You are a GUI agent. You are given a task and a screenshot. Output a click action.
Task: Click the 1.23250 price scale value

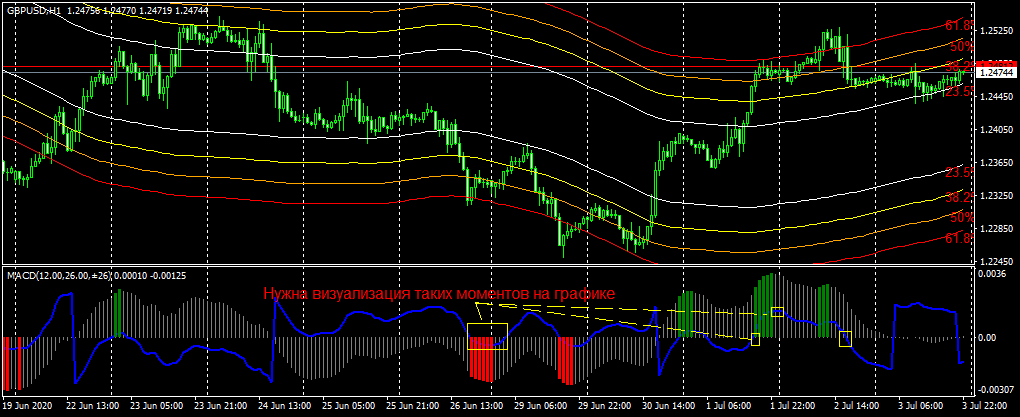pos(998,196)
